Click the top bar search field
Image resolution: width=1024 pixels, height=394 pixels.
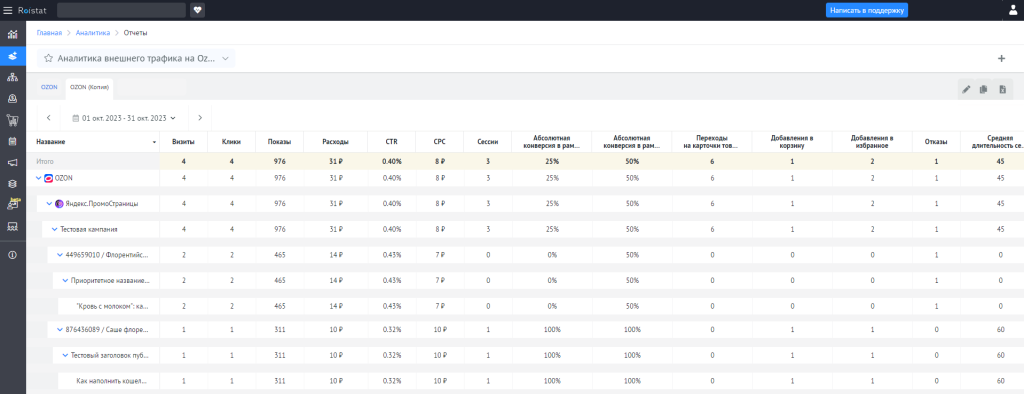[121, 10]
